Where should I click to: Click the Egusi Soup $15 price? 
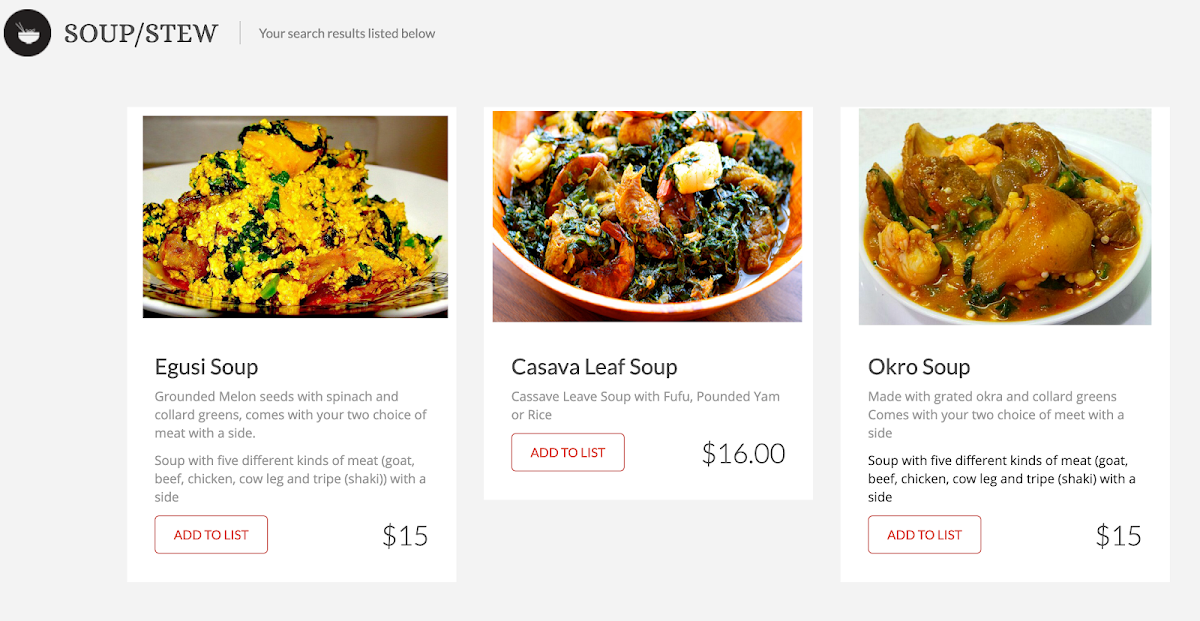(x=405, y=536)
